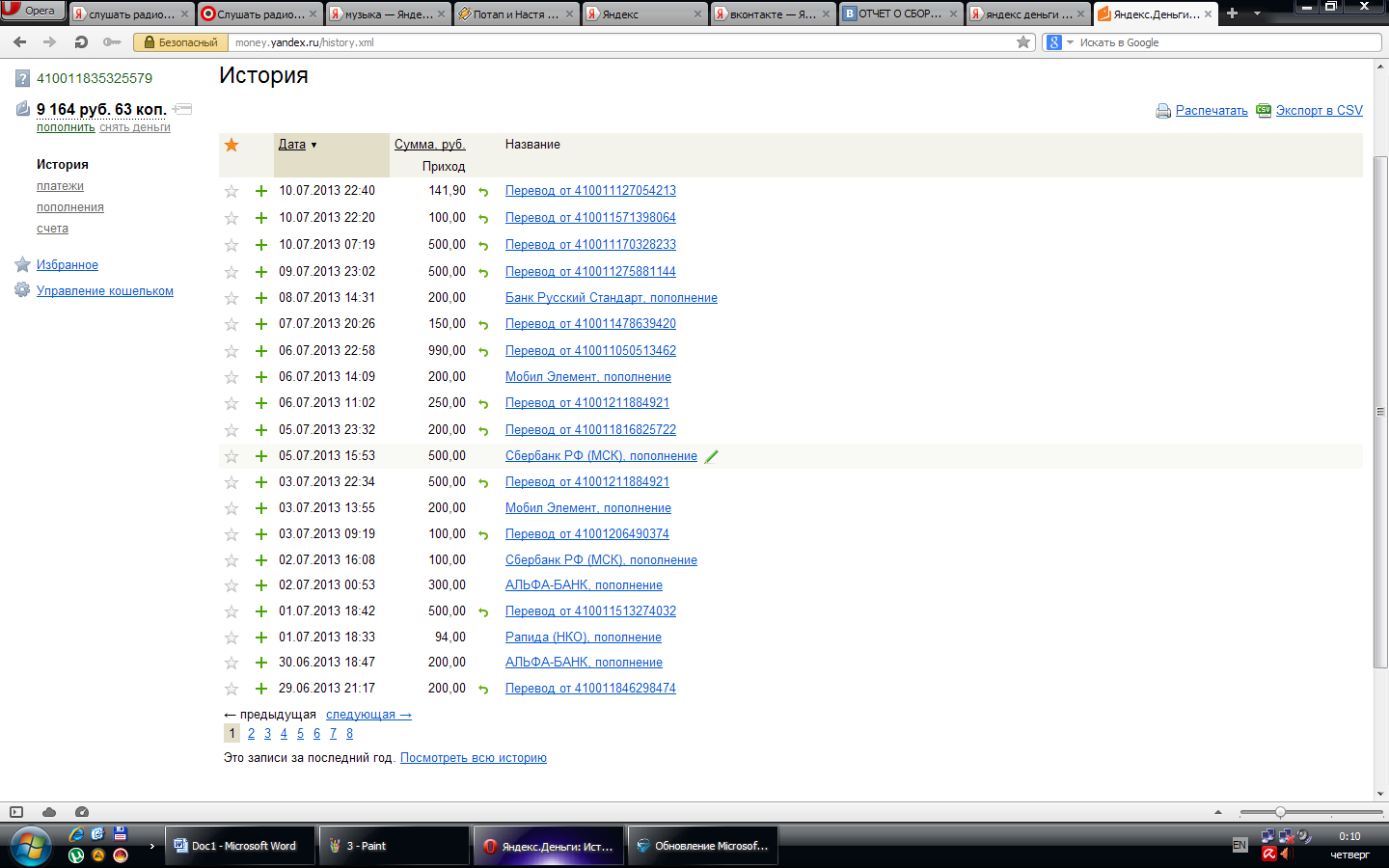
Task: Click repeat arrow on 06.07.2013 22:58 row
Action: (483, 352)
